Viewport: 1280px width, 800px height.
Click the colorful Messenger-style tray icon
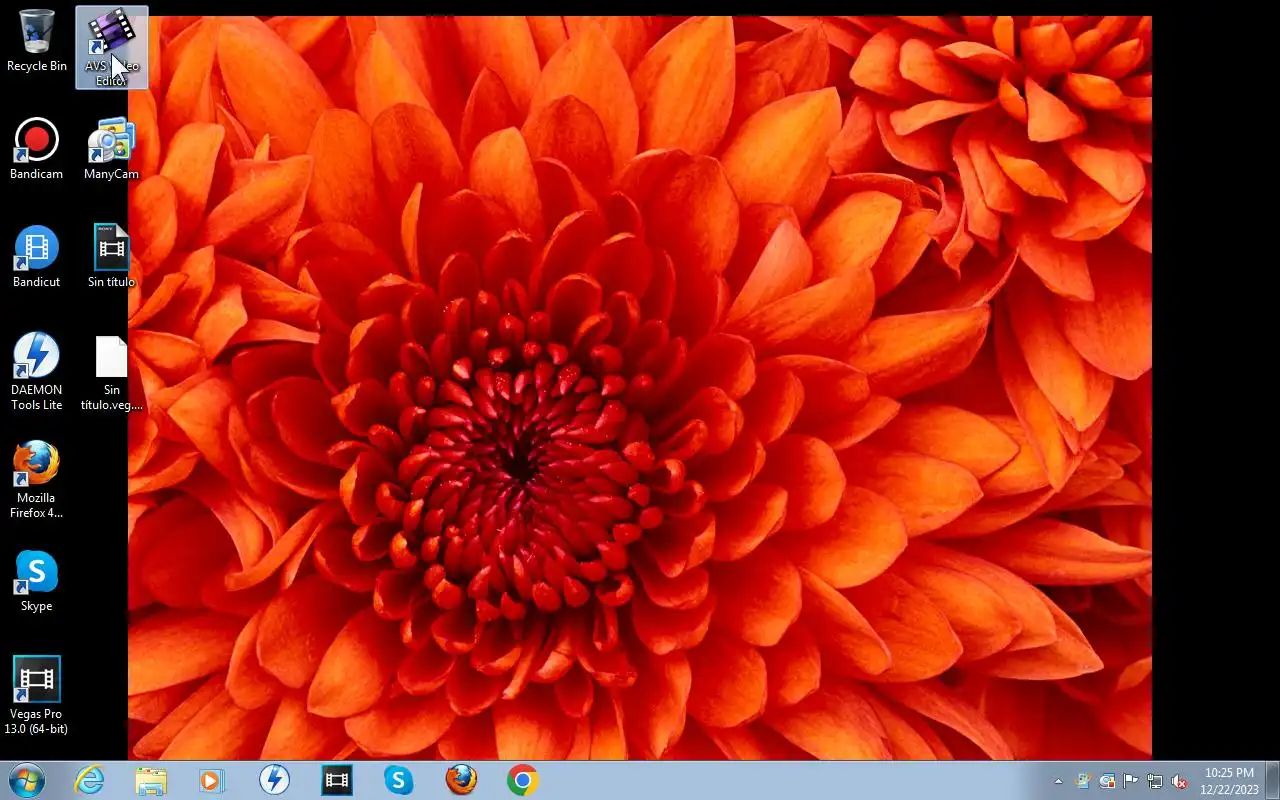point(1083,781)
